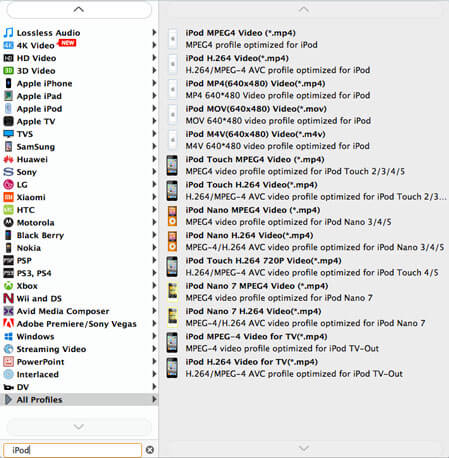Click the Apple TV black icon
This screenshot has height=458, width=449.
[x=8, y=121]
